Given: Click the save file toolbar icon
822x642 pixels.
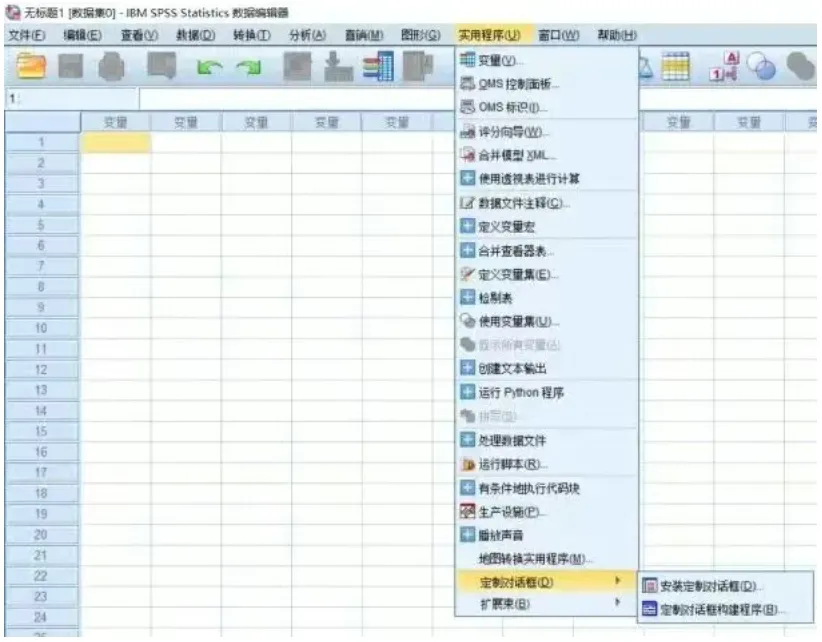Looking at the screenshot, I should [70, 67].
